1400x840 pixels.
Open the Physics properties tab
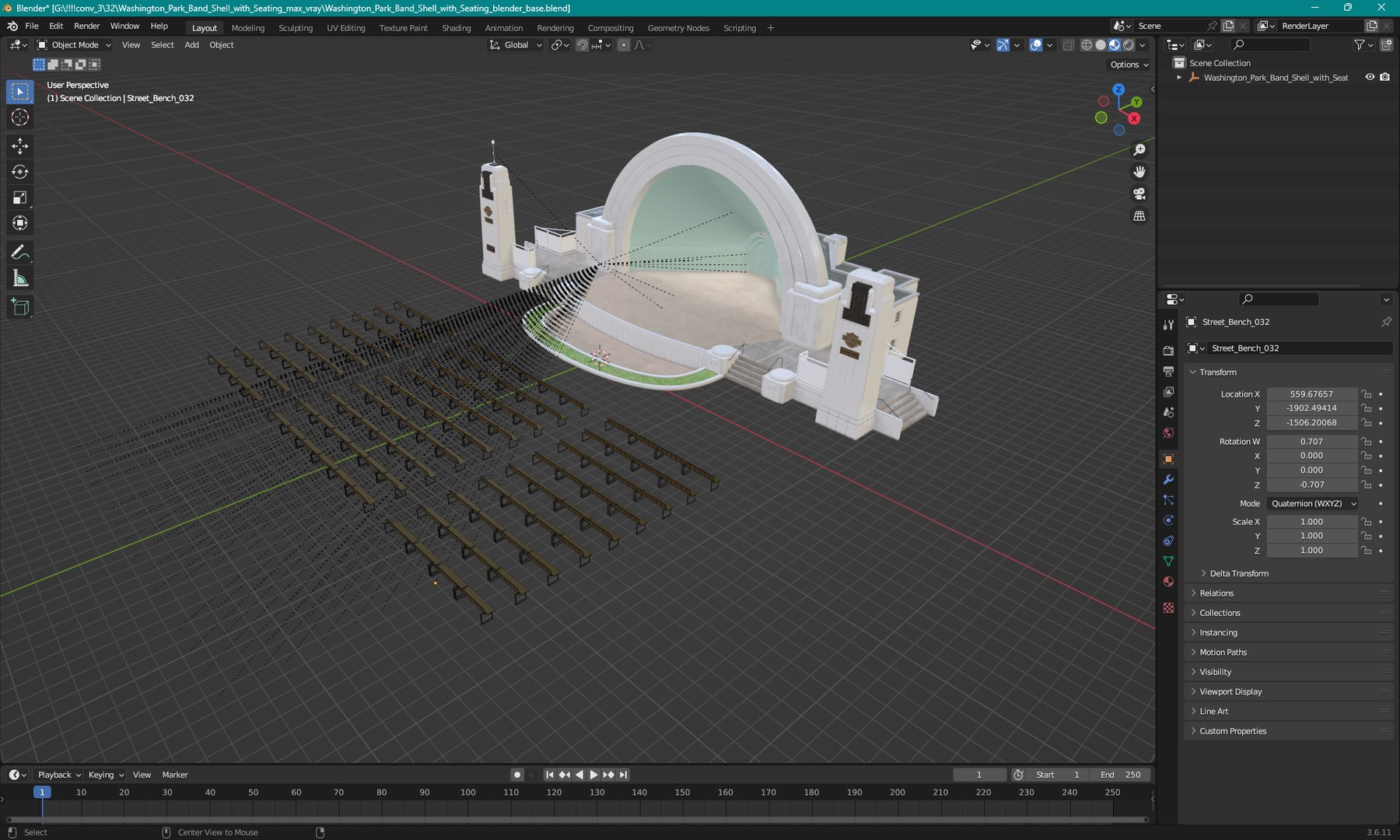click(x=1168, y=520)
